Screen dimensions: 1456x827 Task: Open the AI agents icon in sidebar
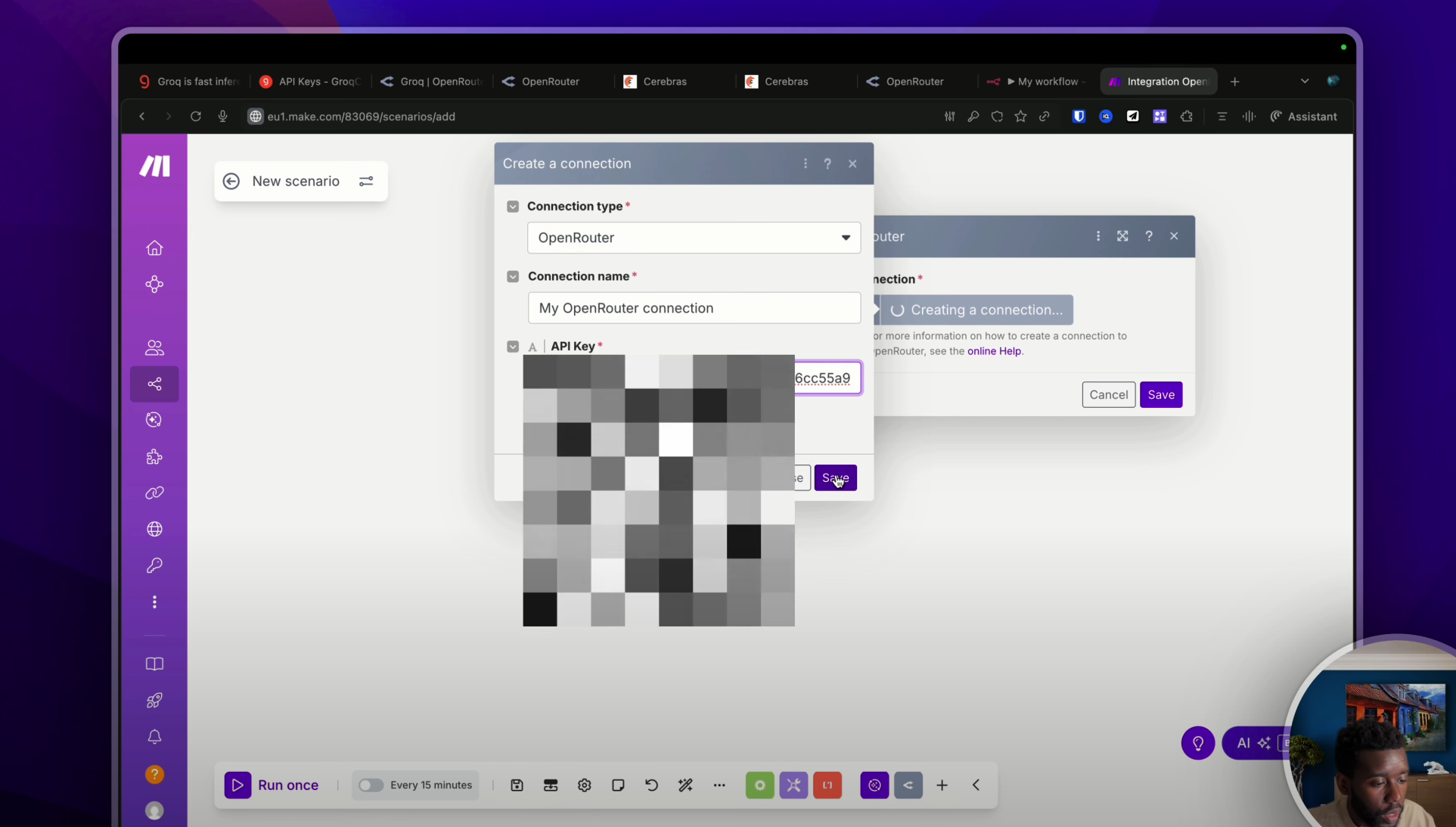(154, 420)
